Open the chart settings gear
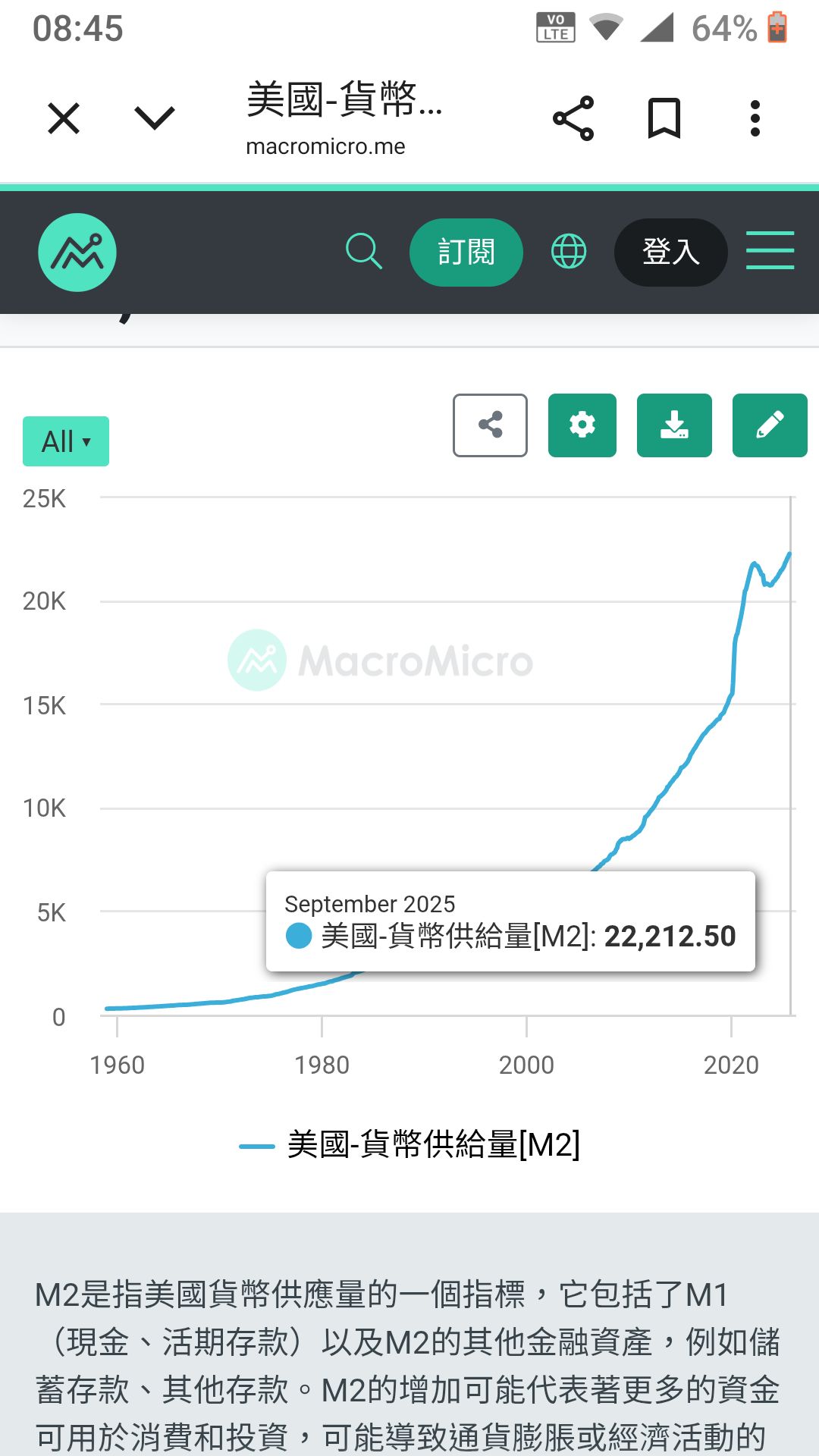This screenshot has height=1456, width=819. [582, 425]
